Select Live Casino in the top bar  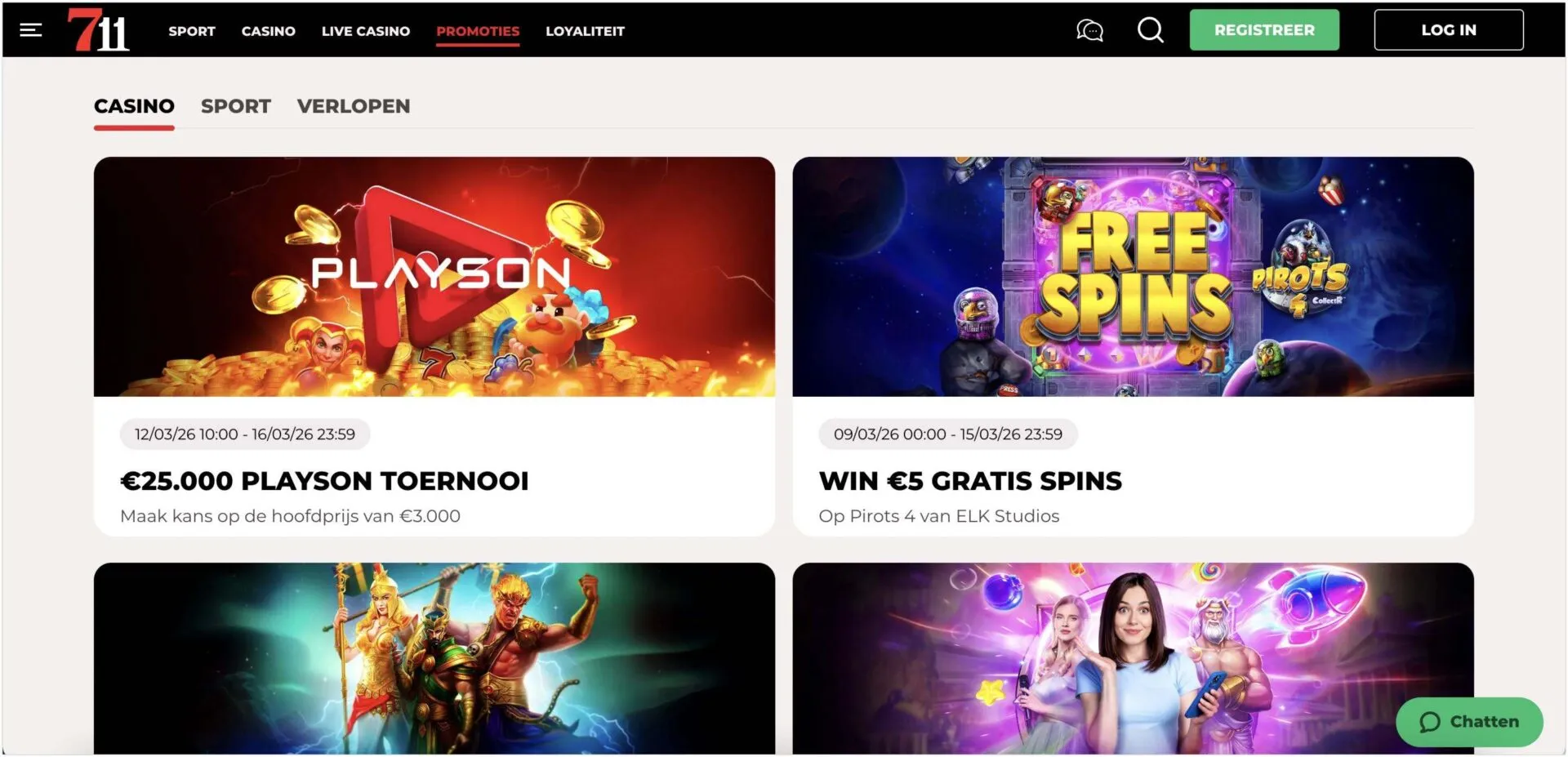[366, 31]
